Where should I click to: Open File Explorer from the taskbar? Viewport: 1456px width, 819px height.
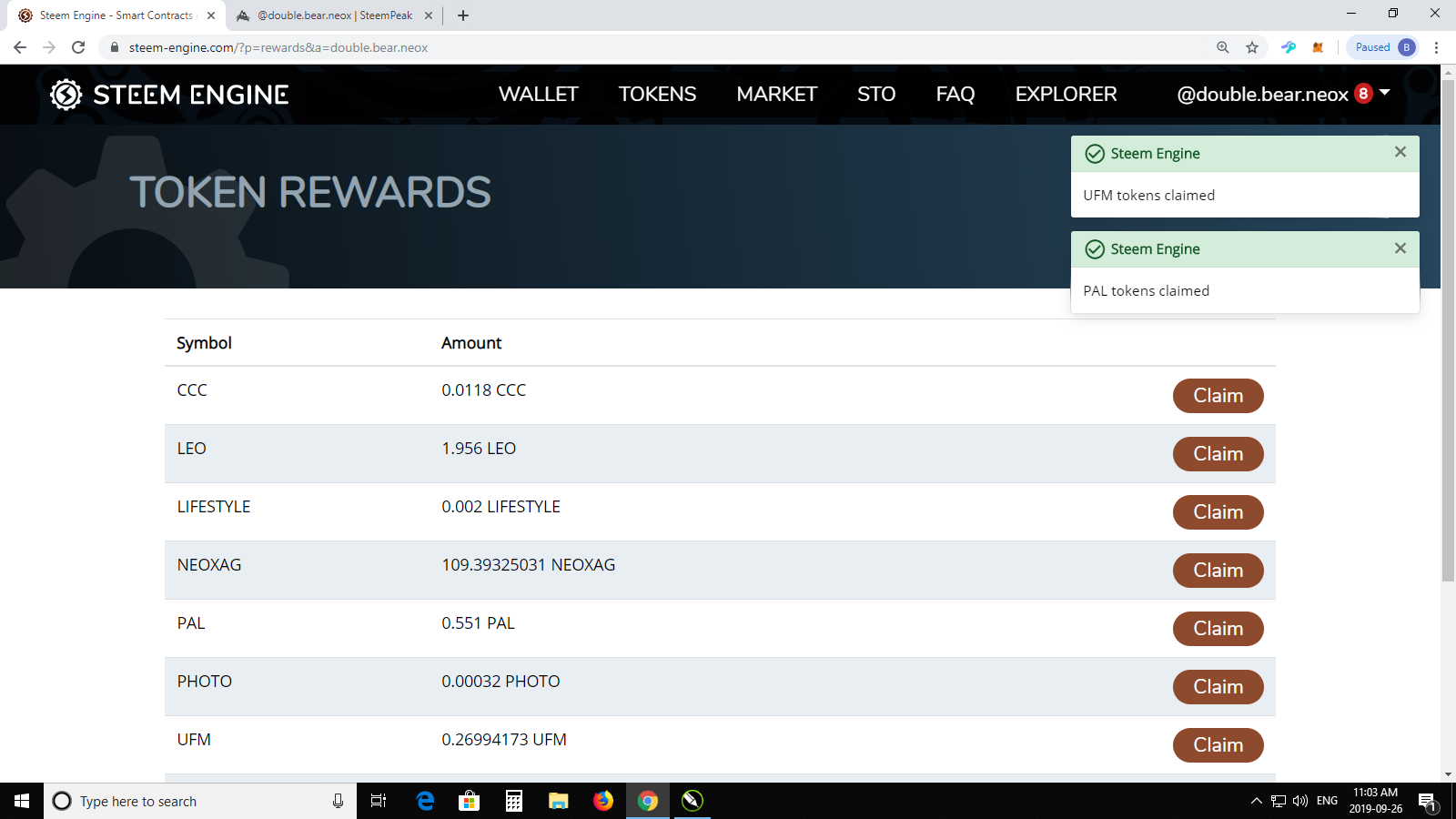pos(559,801)
